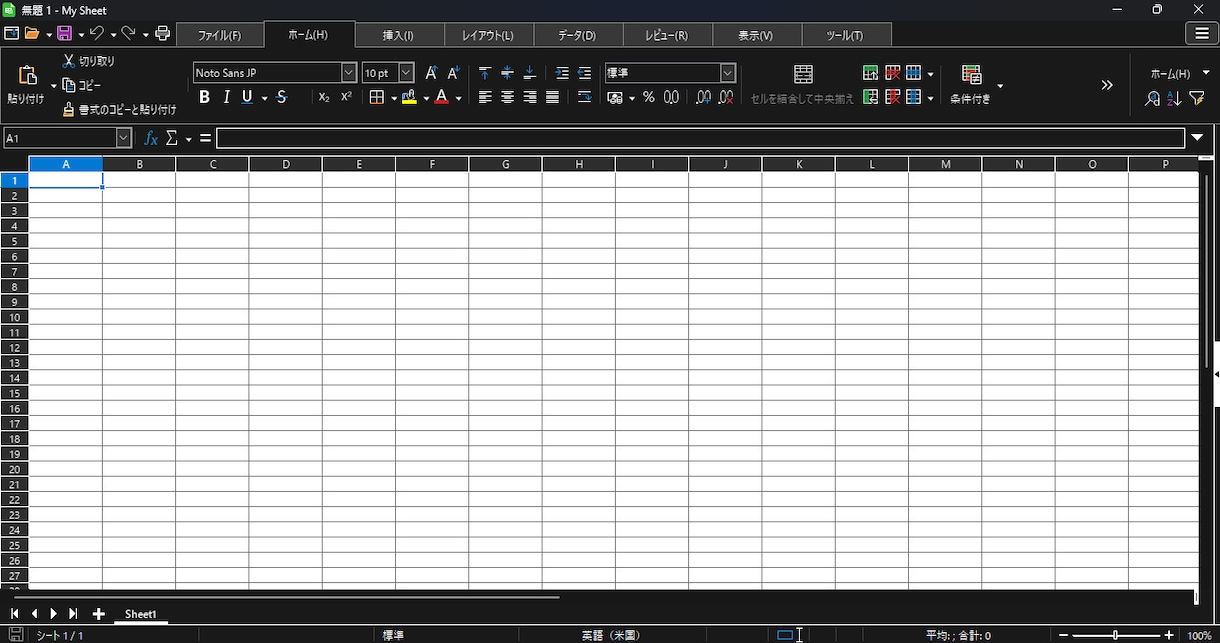Click the Save document icon
Image resolution: width=1220 pixels, height=643 pixels.
click(64, 33)
